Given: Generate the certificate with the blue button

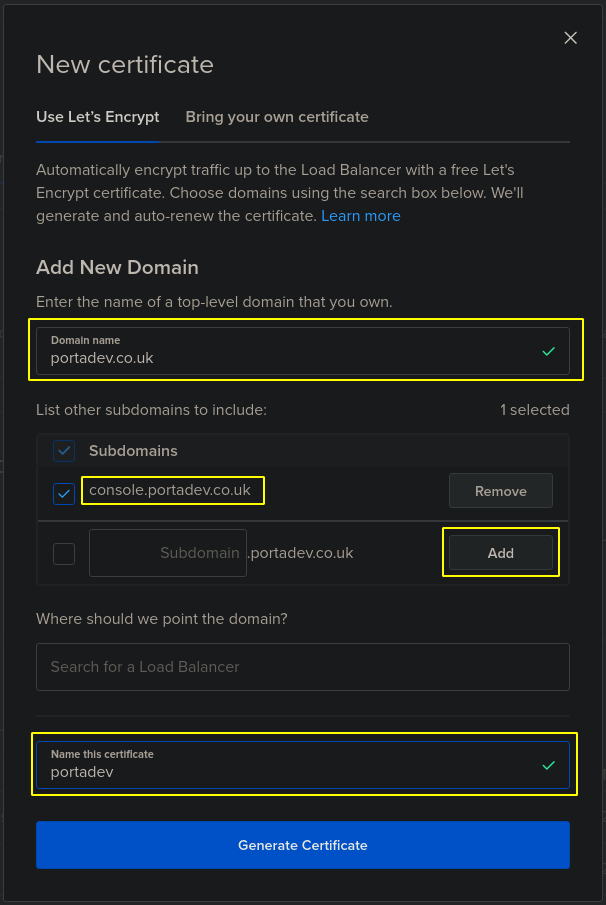Looking at the screenshot, I should pos(302,845).
